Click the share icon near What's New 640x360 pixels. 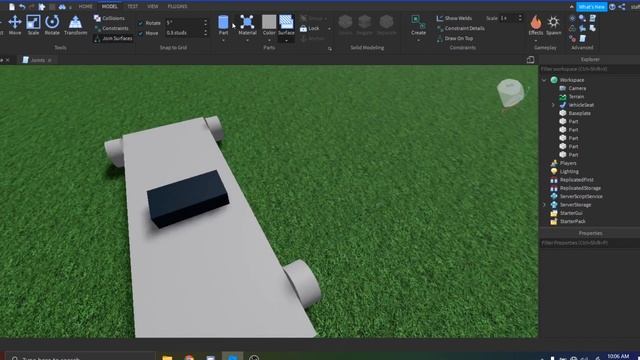pyautogui.click(x=622, y=7)
